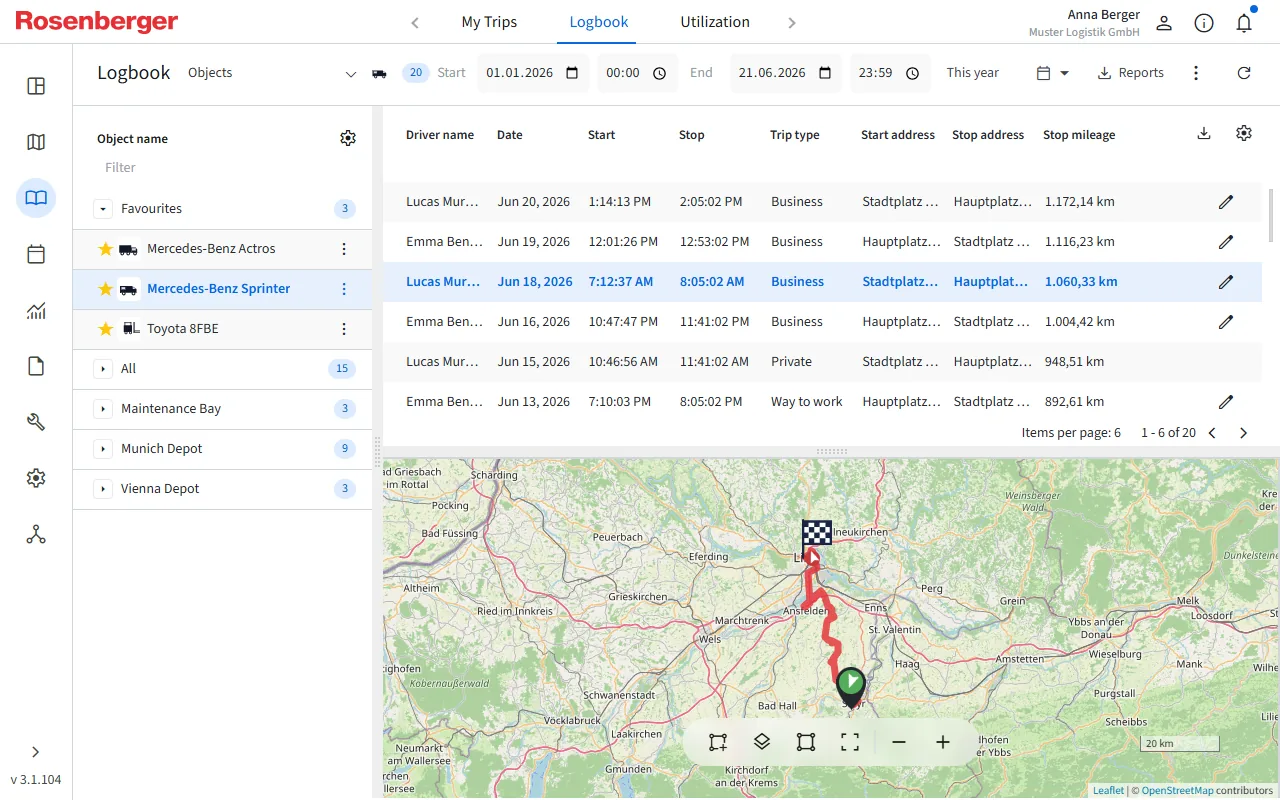The image size is (1280, 800).
Task: Expand the All objects group
Action: (x=103, y=369)
